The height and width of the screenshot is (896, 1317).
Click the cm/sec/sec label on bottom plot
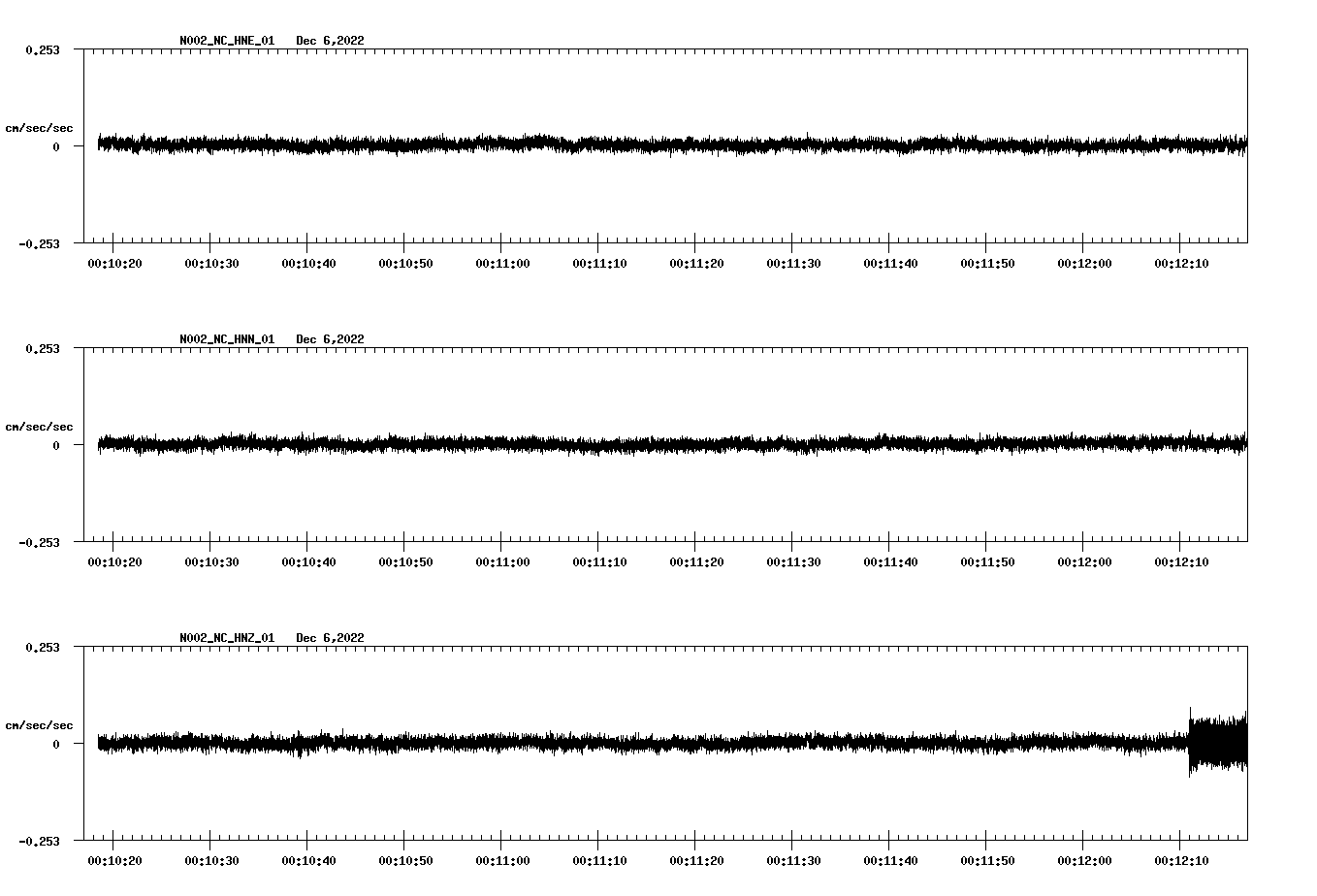coord(40,723)
